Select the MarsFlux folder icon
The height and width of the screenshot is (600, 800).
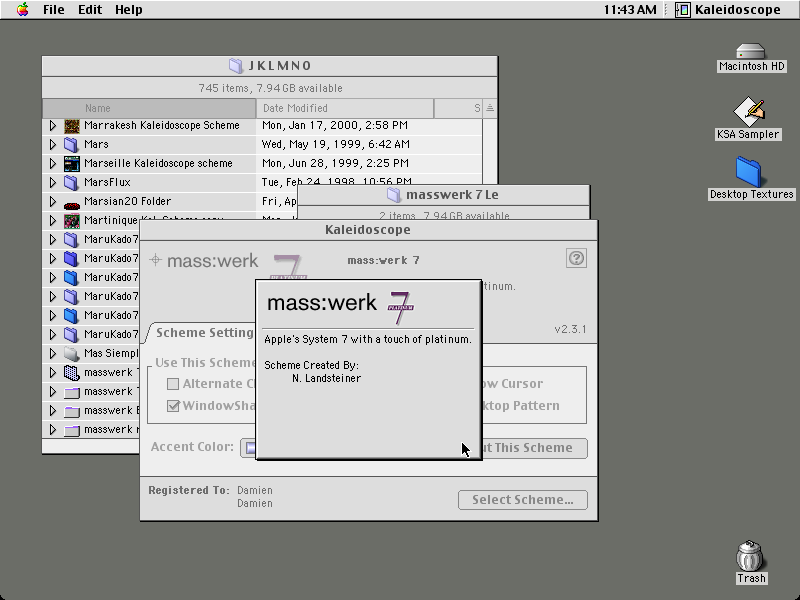pyautogui.click(x=71, y=183)
